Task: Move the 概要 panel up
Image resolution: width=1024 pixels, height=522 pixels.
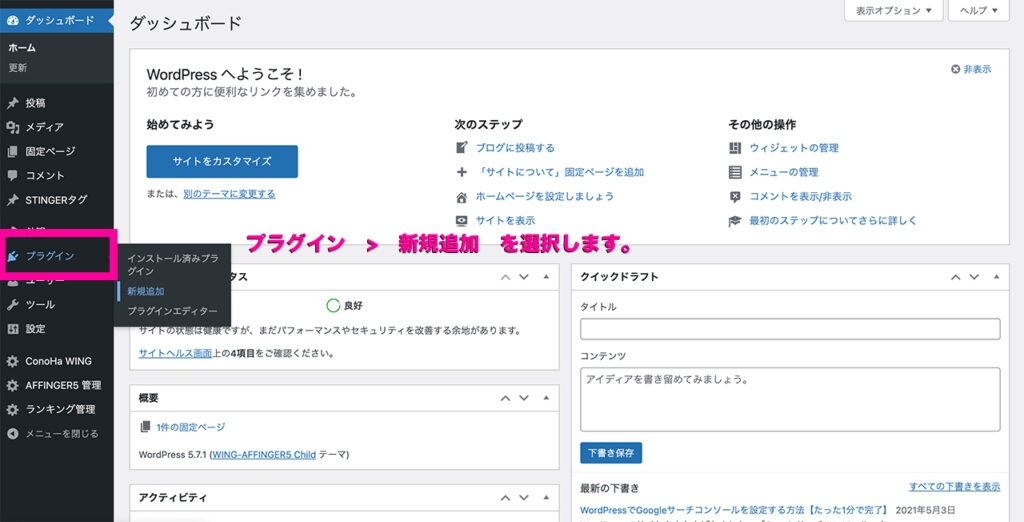Action: (x=505, y=398)
